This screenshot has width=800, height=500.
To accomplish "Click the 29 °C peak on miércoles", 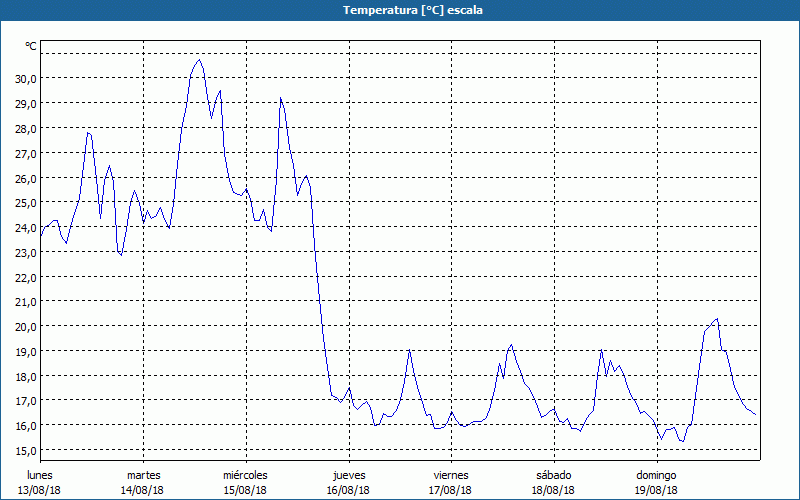I will tap(281, 98).
